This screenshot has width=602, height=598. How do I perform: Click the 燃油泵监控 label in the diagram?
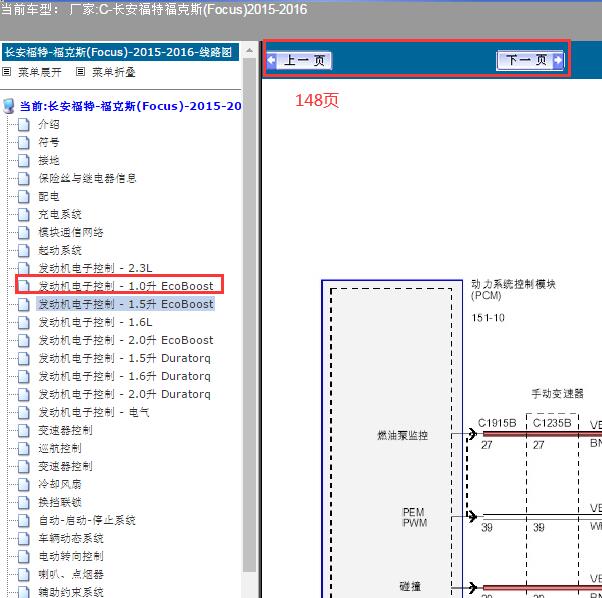point(402,435)
